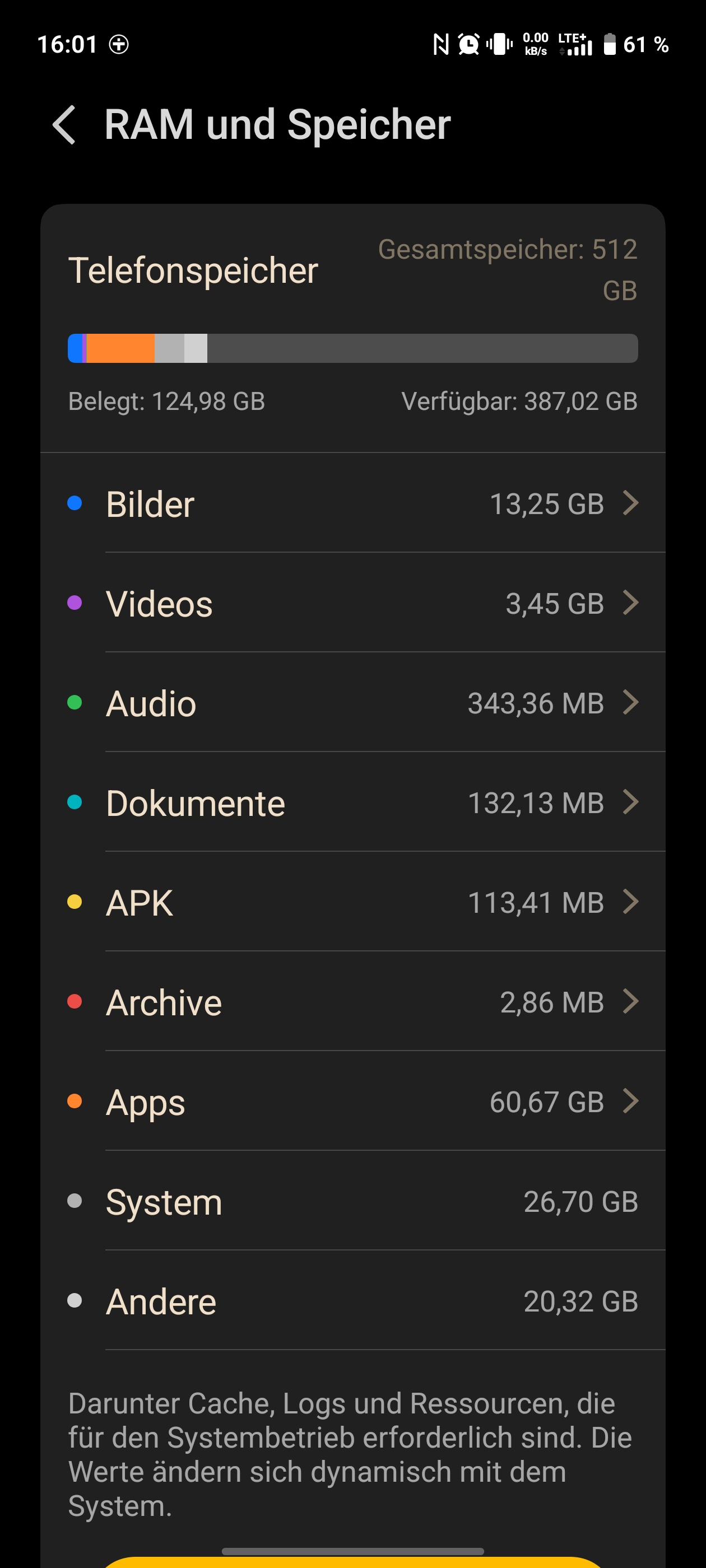Tap the System 26,70 GB row
The image size is (706, 1568).
point(352,1202)
